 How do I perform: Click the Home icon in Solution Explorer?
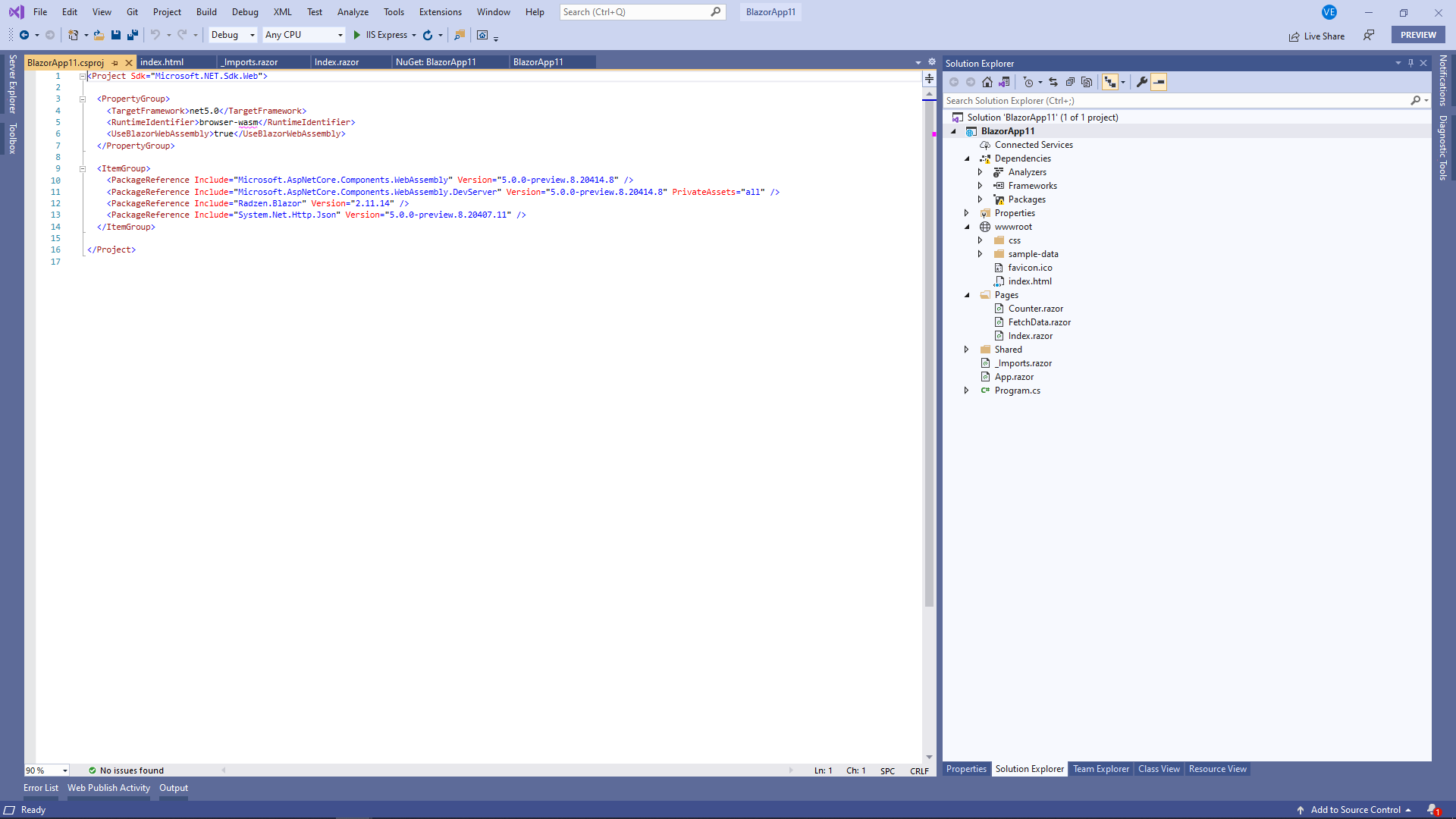click(x=987, y=82)
